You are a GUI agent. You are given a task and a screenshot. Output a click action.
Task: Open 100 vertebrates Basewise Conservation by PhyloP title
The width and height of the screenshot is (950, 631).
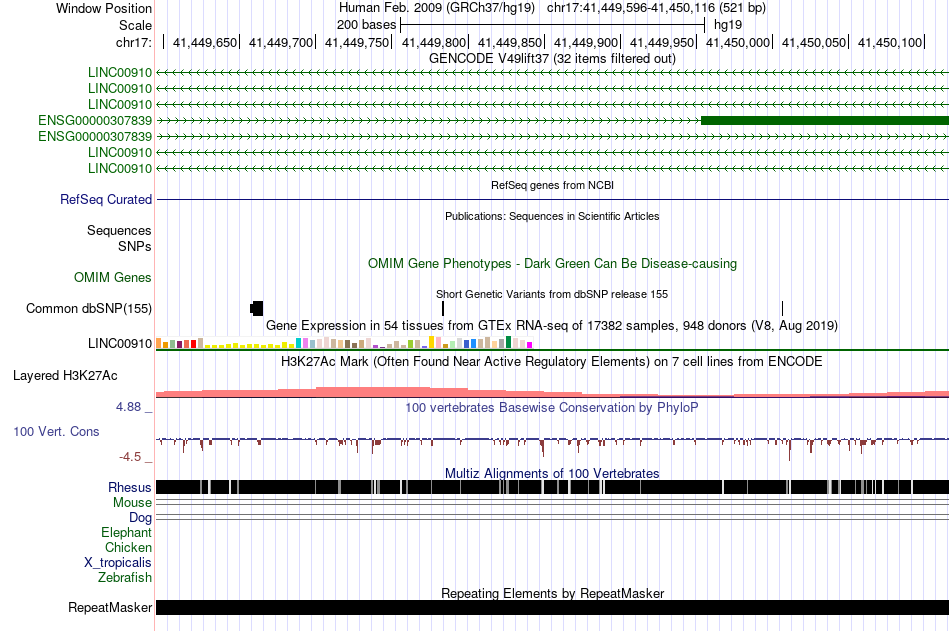pos(552,408)
